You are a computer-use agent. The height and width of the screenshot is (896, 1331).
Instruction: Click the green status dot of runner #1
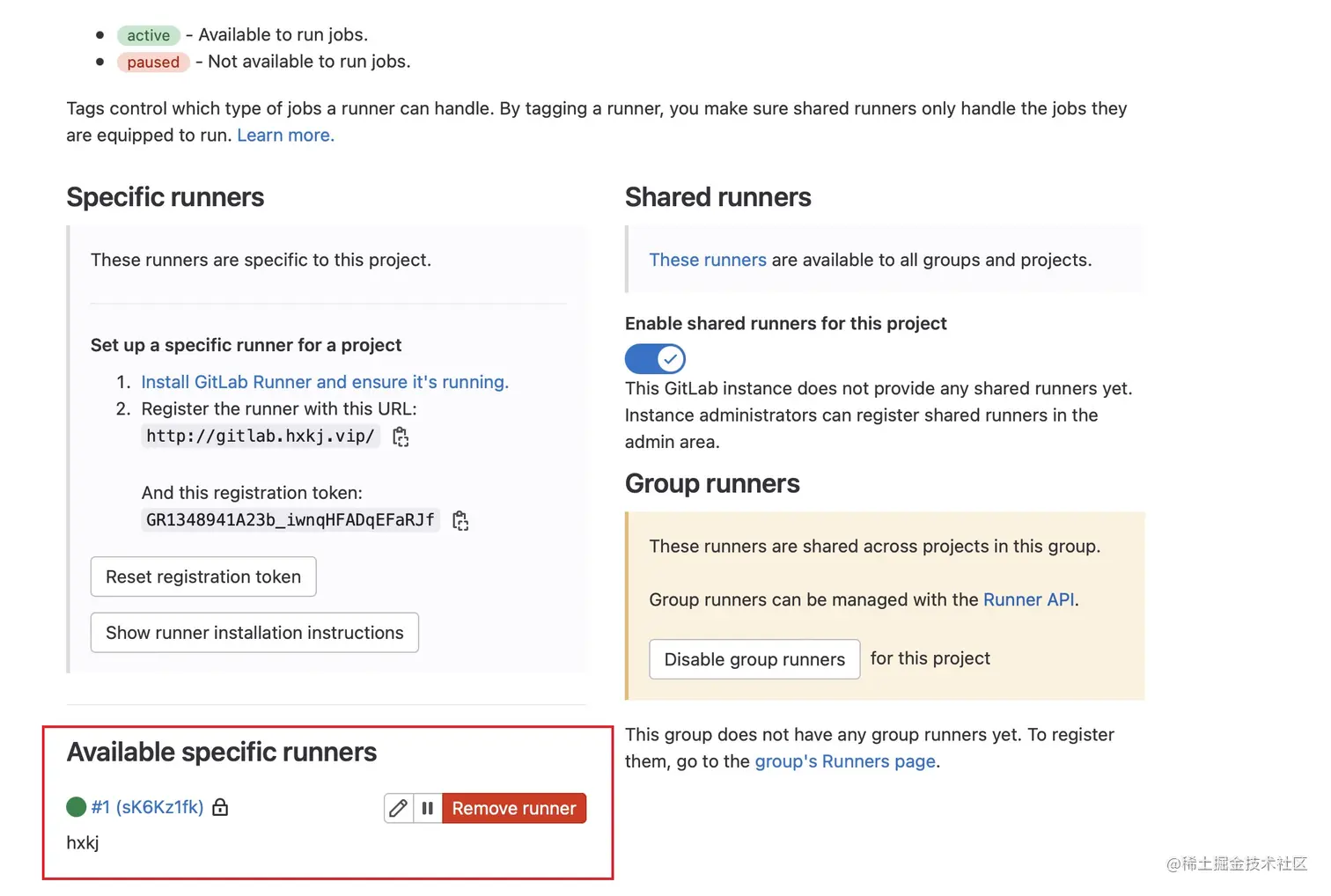(x=77, y=807)
